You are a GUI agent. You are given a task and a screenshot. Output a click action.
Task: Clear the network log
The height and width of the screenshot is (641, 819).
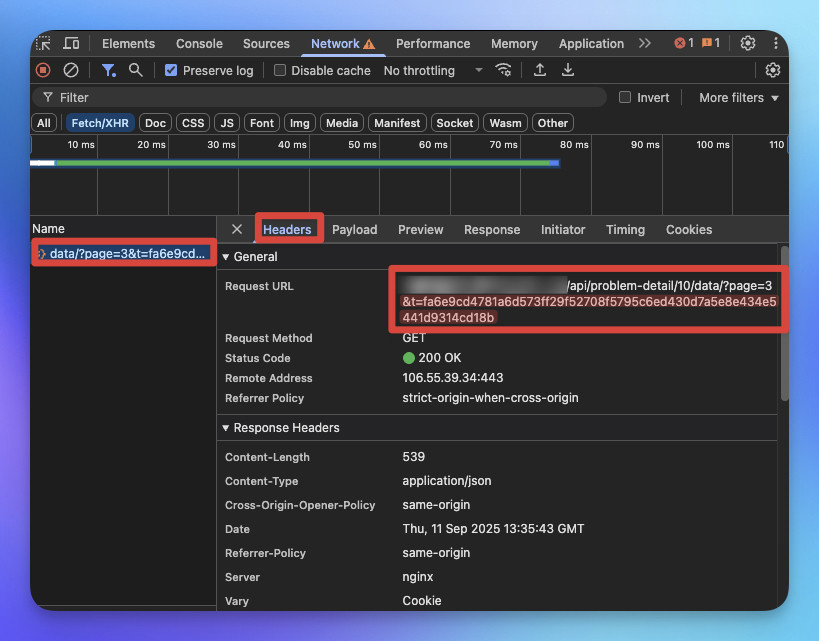point(71,70)
